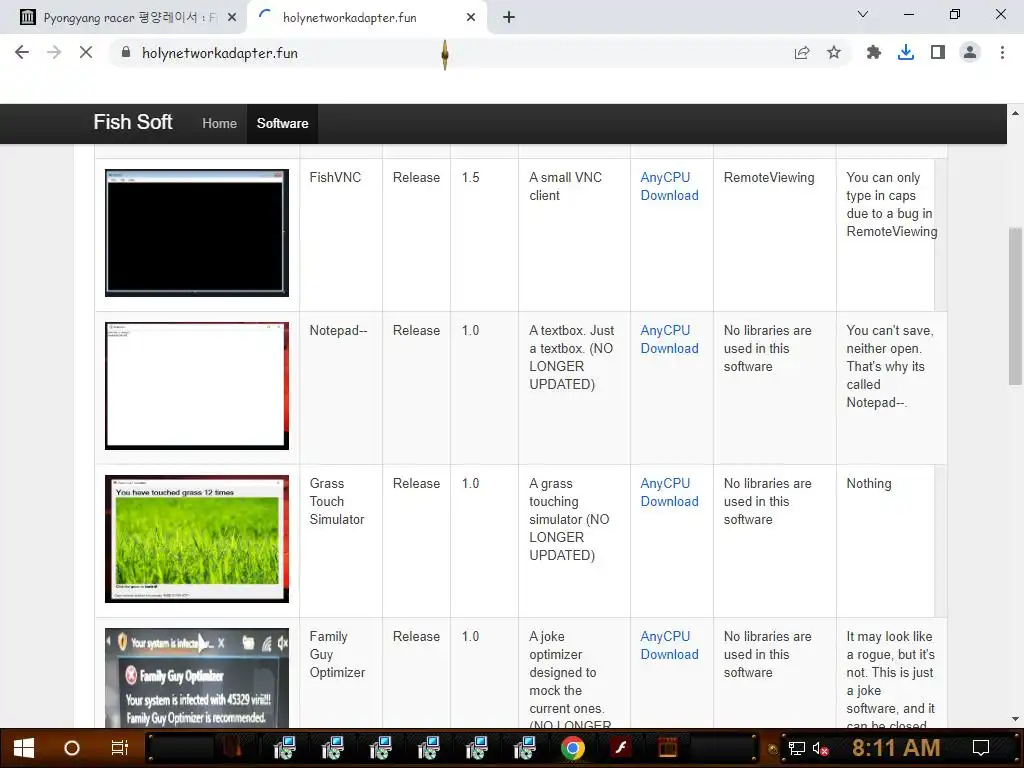
Task: Open the Chrome taskbar icon
Action: point(572,748)
